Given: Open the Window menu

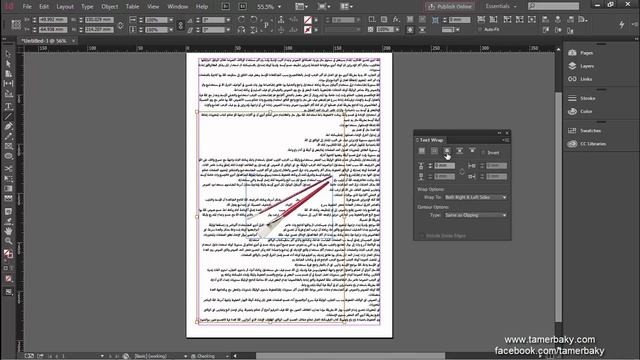Looking at the screenshot, I should click(178, 7).
